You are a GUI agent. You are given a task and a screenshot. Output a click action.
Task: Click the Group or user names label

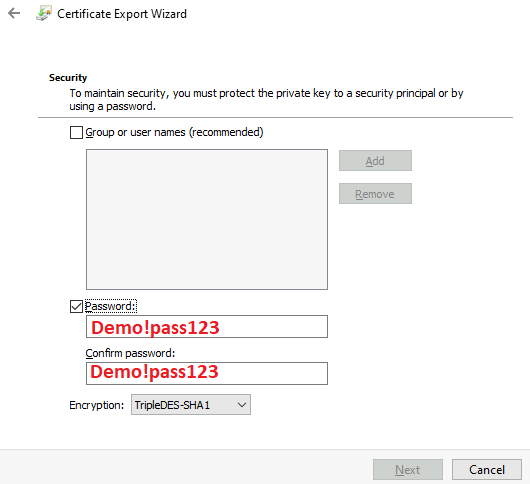tap(174, 132)
